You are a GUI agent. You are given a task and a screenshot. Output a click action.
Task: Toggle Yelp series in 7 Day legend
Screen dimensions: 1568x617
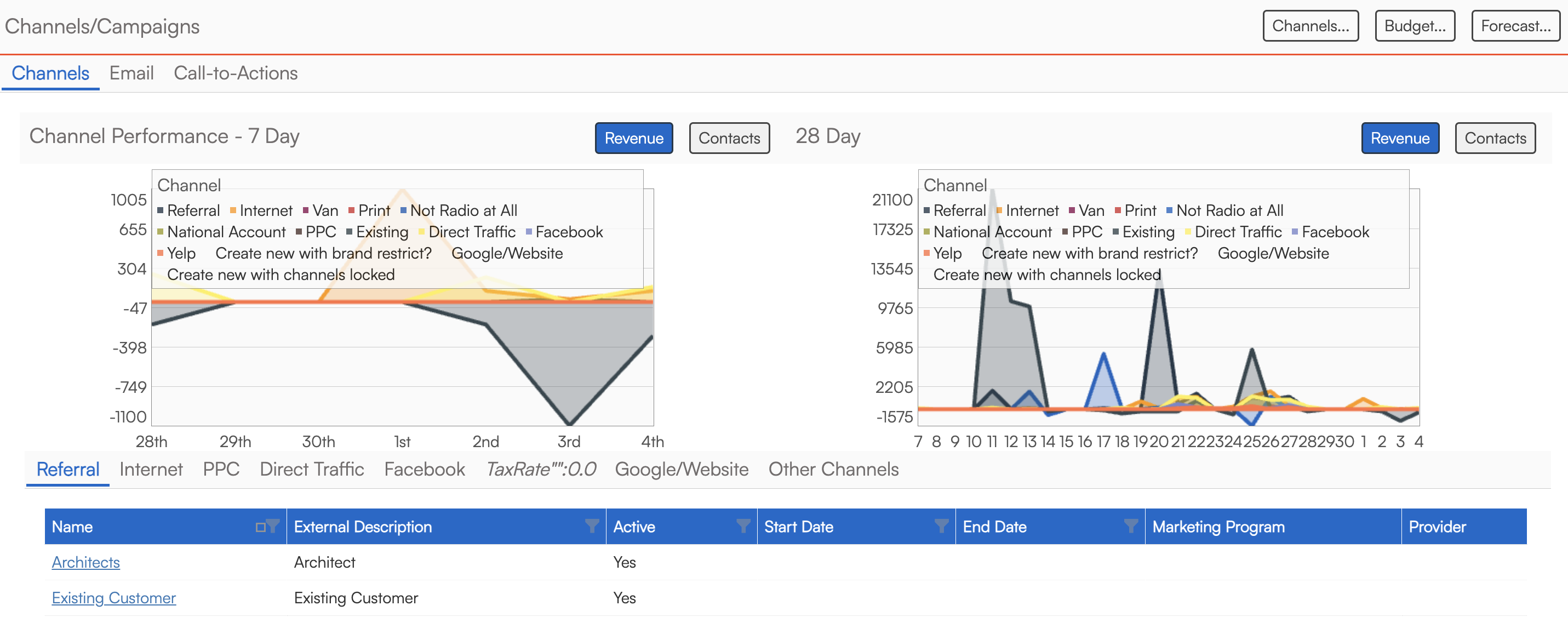181,253
